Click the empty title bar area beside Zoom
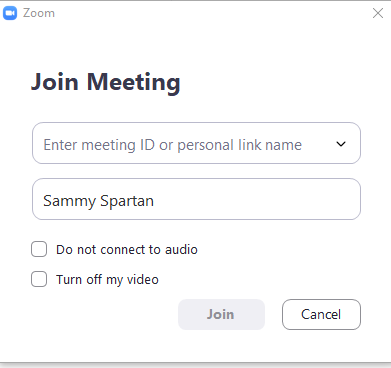The height and width of the screenshot is (368, 391). coord(213,13)
